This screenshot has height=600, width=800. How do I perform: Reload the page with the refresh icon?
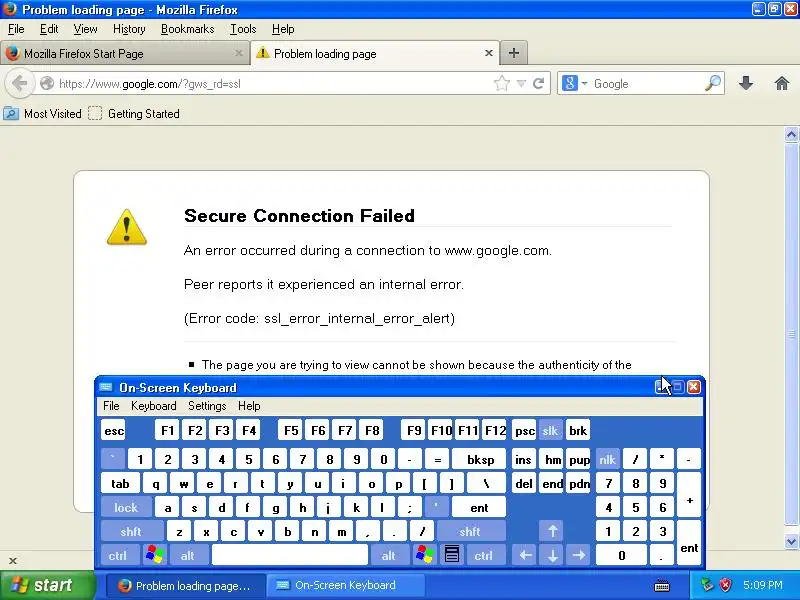[x=538, y=84]
